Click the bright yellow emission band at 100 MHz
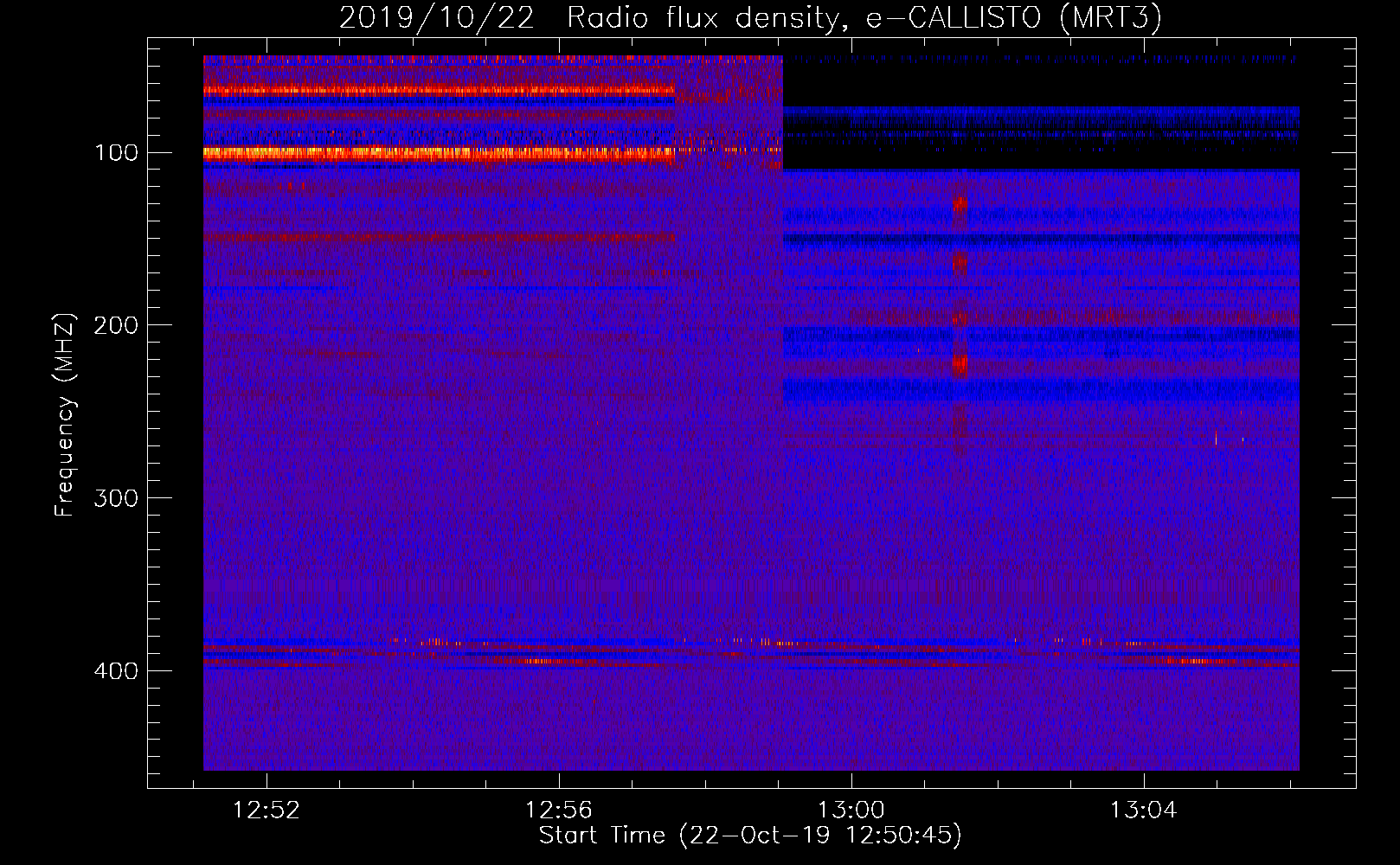This screenshot has height=865, width=1400. tap(439, 154)
